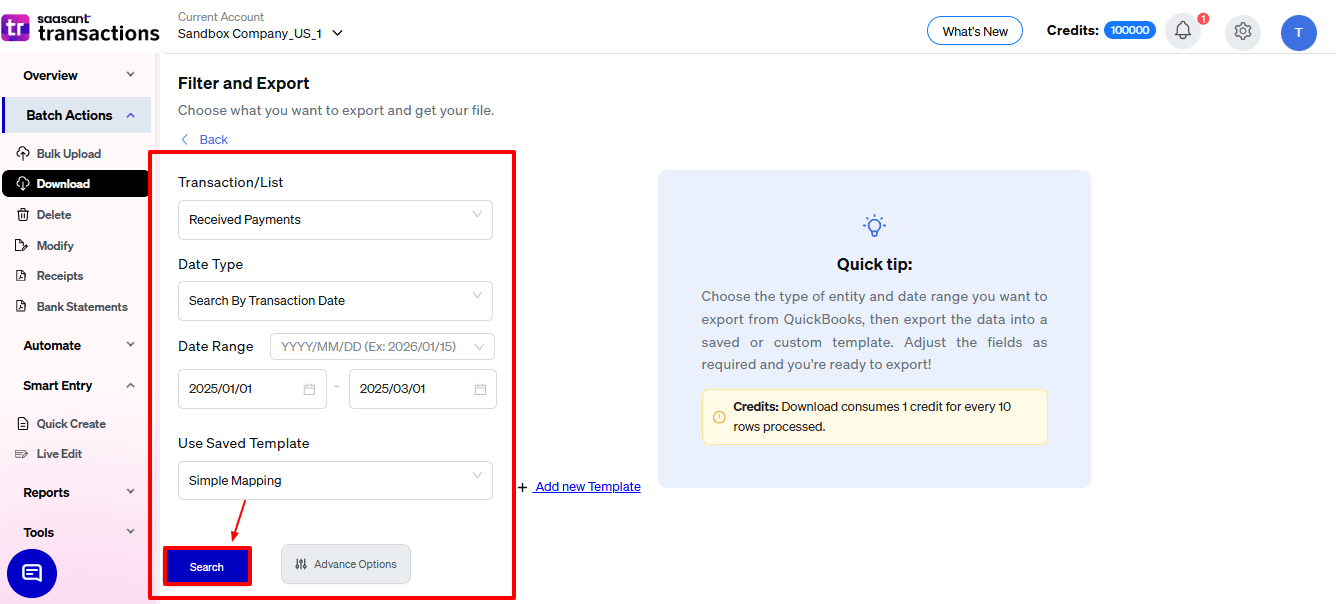Open Bulk Upload in sidebar
The image size is (1336, 604).
point(68,154)
